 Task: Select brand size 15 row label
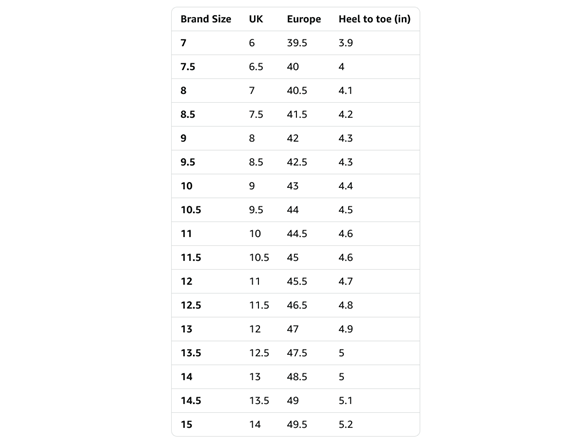click(187, 425)
